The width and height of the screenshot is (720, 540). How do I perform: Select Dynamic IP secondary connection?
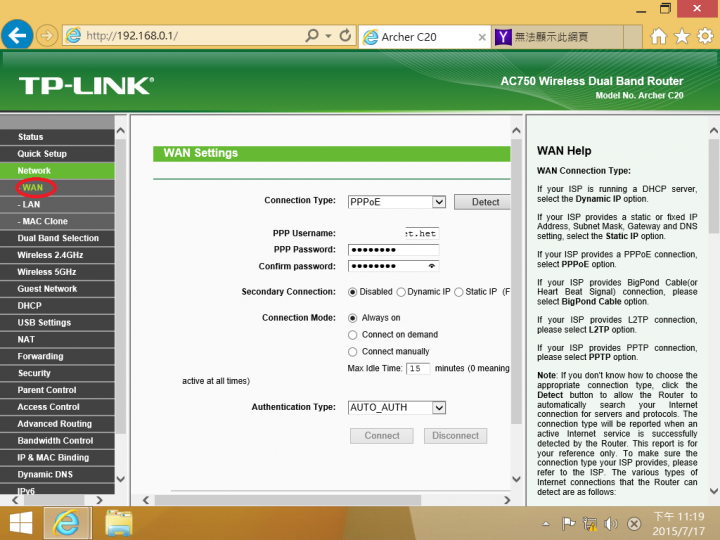click(x=401, y=292)
